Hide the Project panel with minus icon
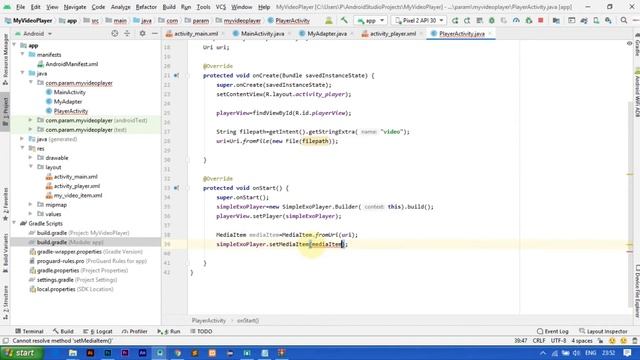This screenshot has width=640, height=360. click(x=155, y=33)
